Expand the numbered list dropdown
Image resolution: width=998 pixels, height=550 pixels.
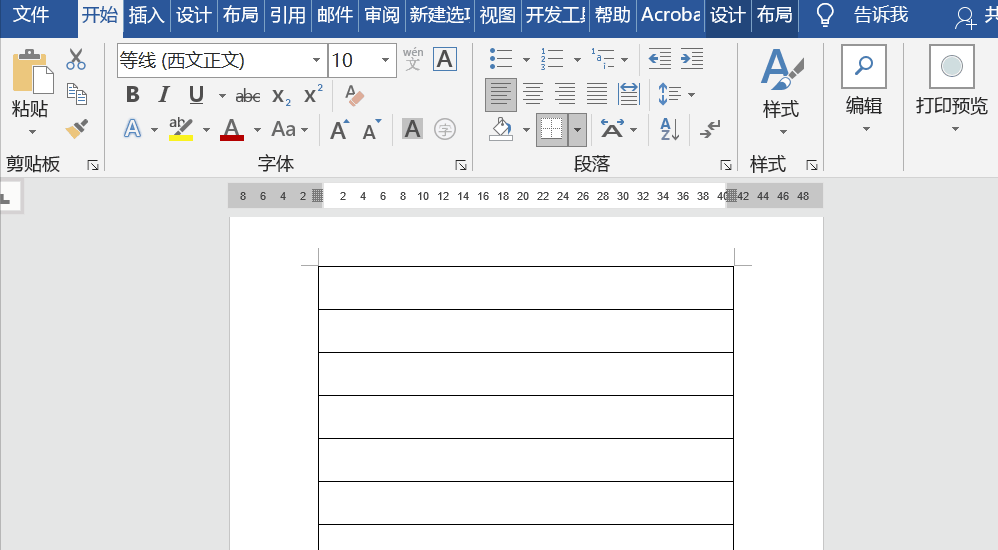click(577, 60)
